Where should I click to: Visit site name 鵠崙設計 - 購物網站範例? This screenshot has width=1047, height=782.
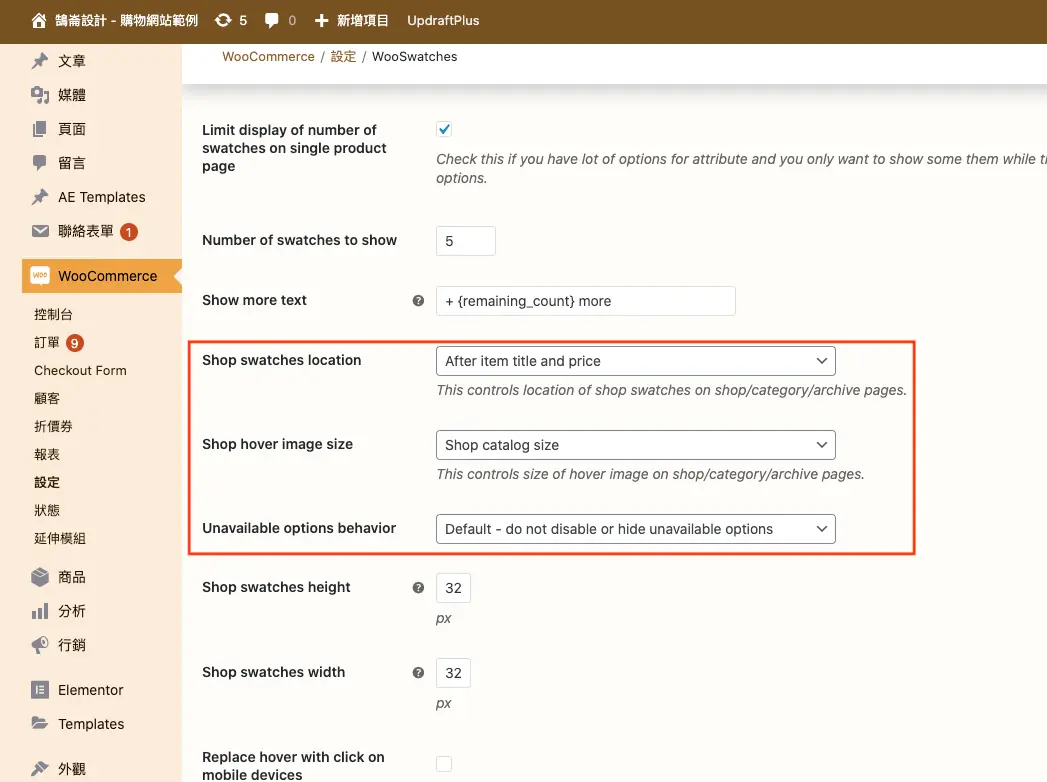pyautogui.click(x=126, y=21)
